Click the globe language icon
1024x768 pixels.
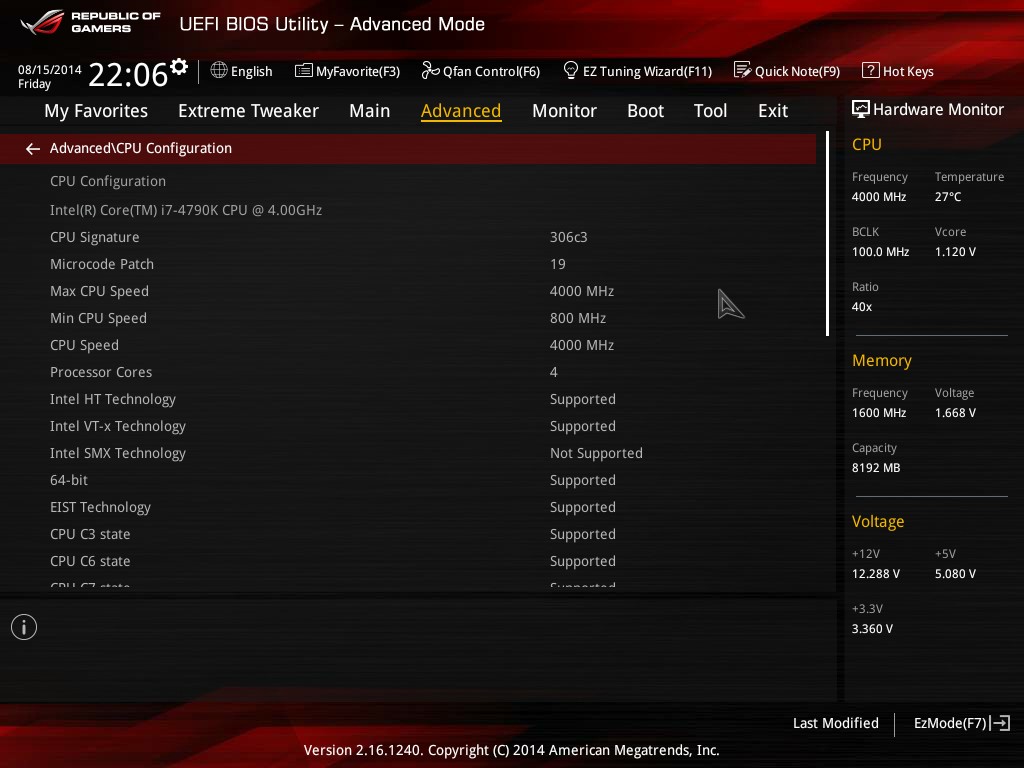219,70
